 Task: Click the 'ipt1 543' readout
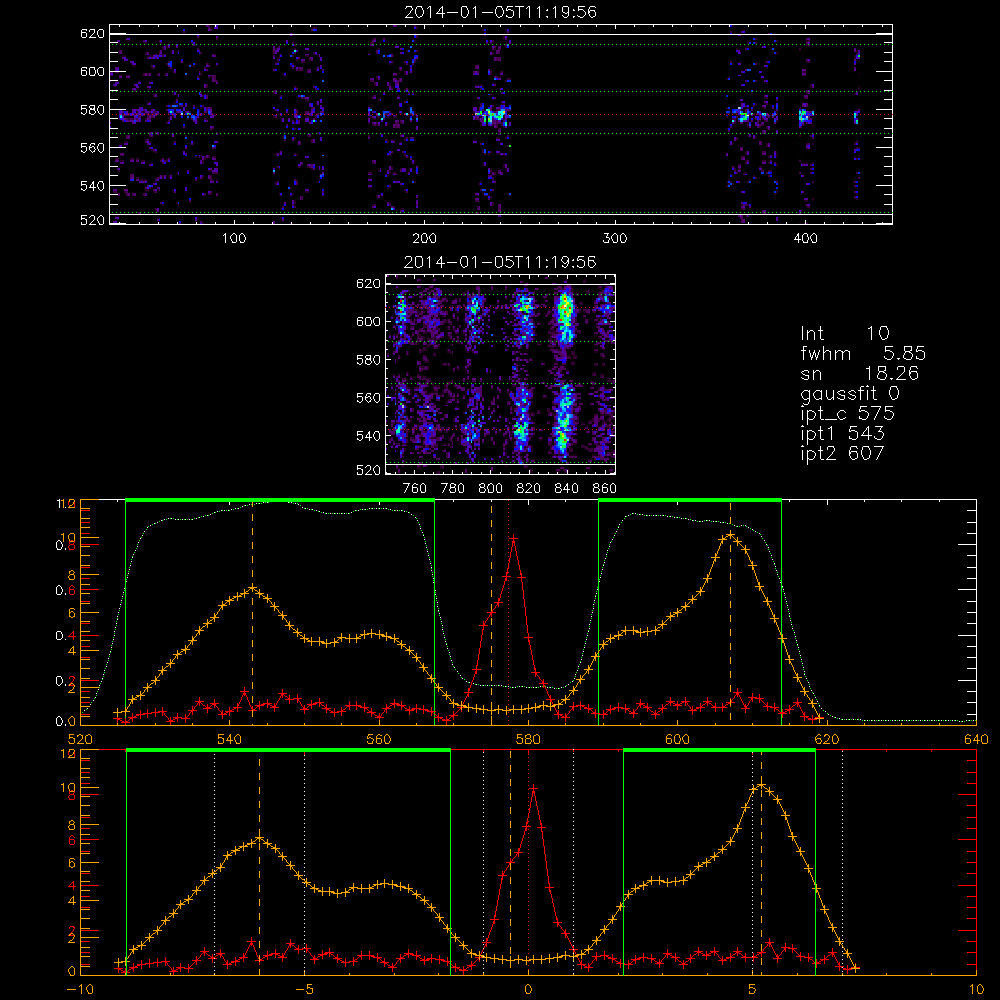pos(842,434)
